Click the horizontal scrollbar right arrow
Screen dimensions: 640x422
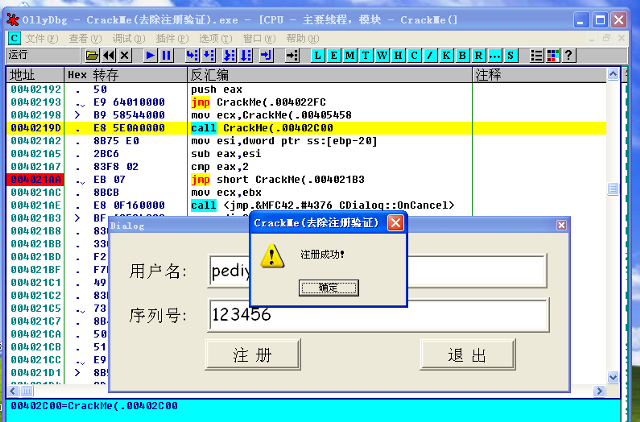pyautogui.click(x=599, y=391)
